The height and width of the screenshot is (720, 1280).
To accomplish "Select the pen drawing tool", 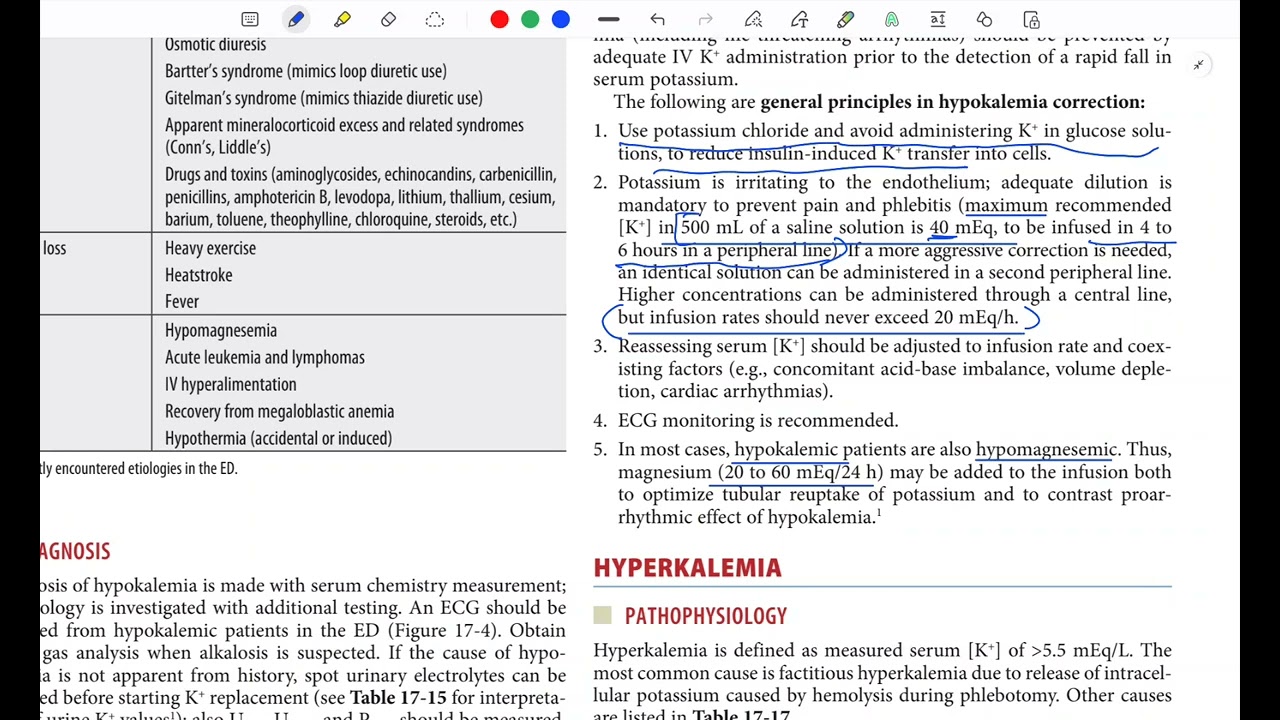I will pos(296,19).
